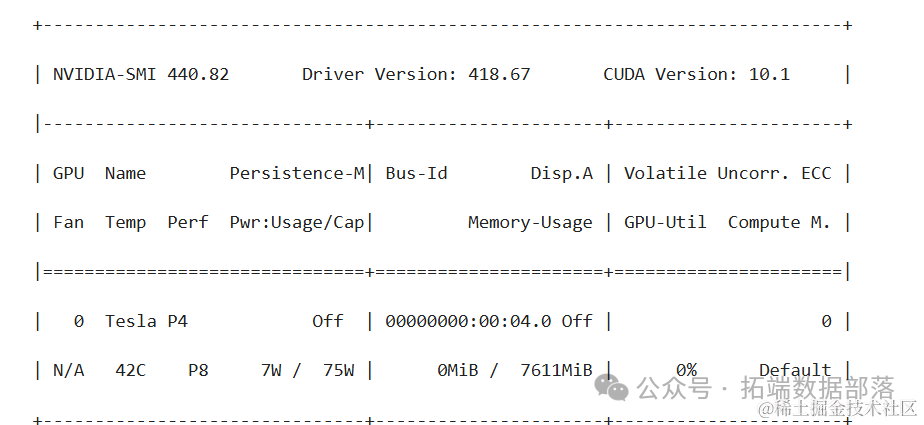Click the WeChat logo icon in watermark
Screen dimensions: 924x425
[612, 388]
